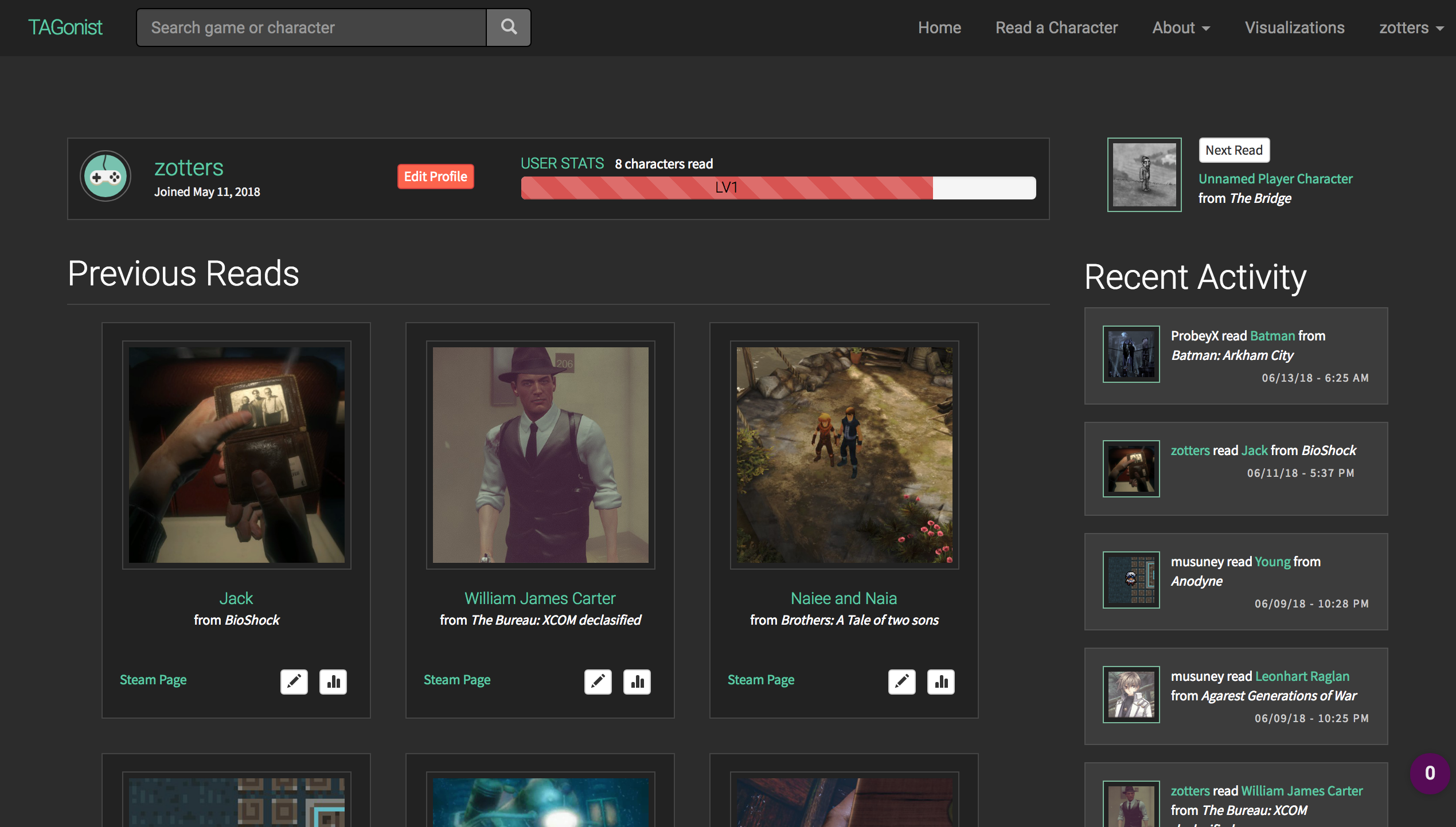Click the search magnifier button
This screenshot has width=1456, height=827.
point(509,27)
